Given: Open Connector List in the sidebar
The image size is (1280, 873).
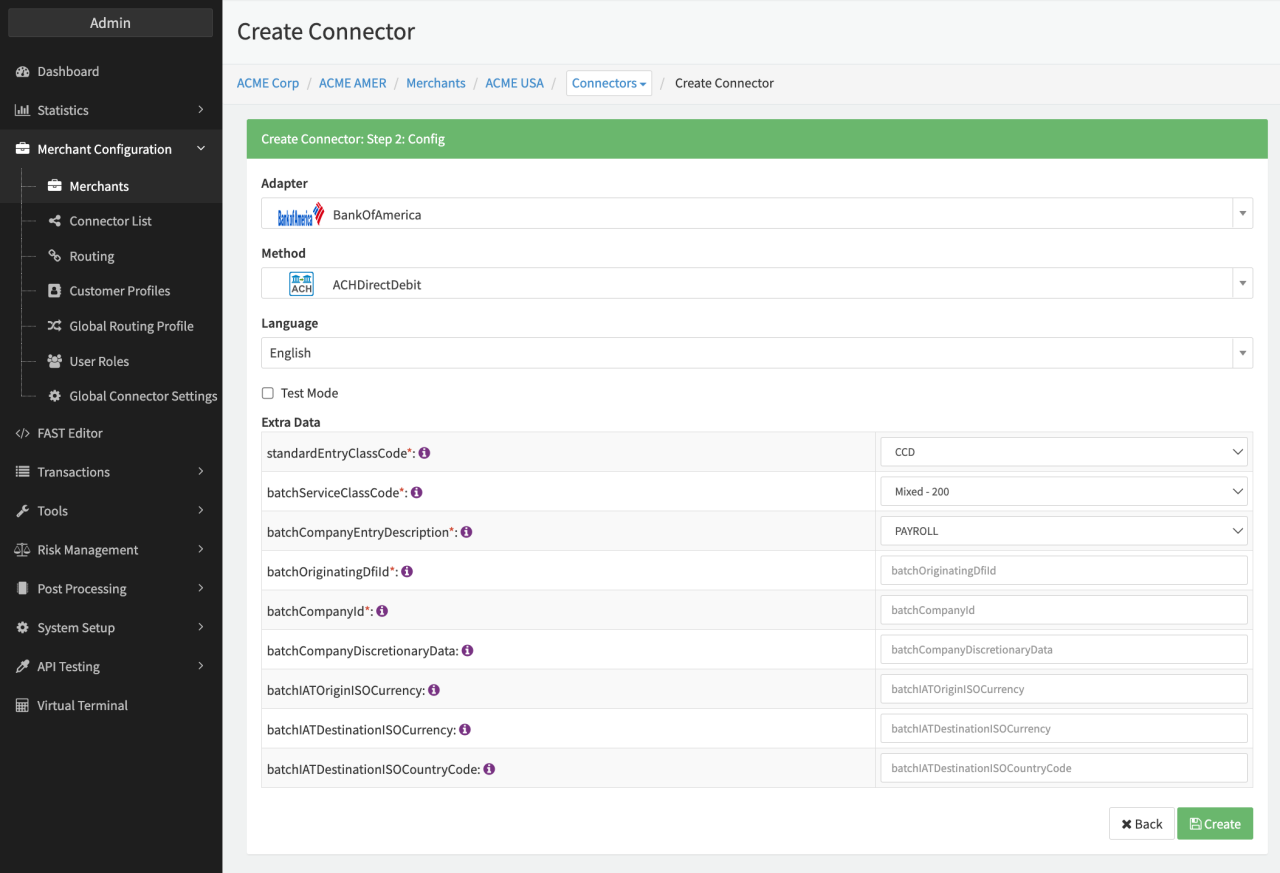Looking at the screenshot, I should click(110, 221).
